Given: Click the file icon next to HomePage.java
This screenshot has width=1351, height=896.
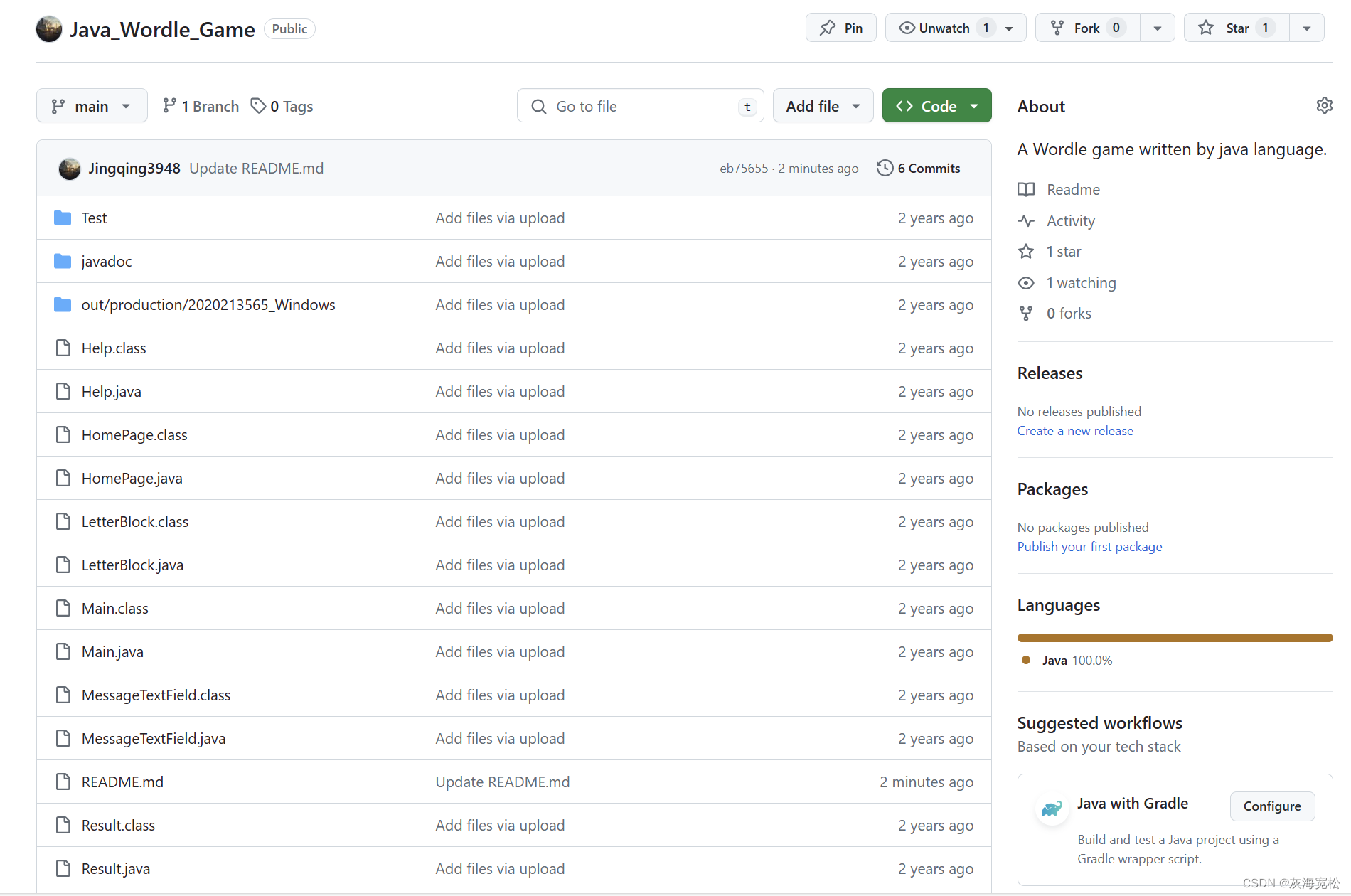Looking at the screenshot, I should tap(63, 478).
